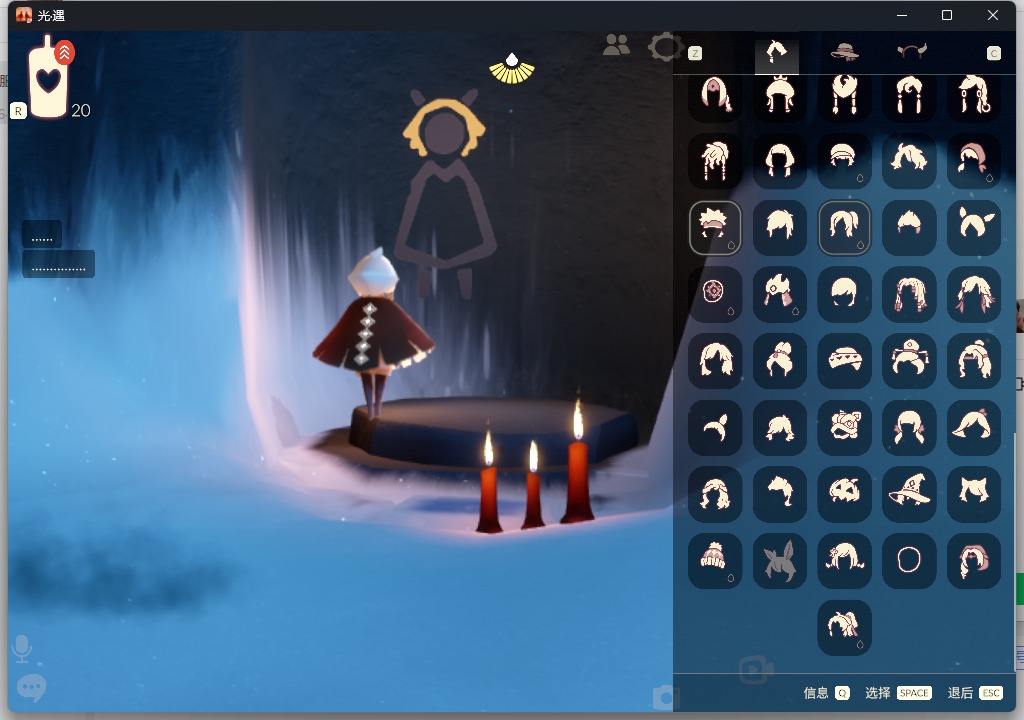Select the ponytail with pink ribbon in last row
1024x720 pixels.
tap(844, 627)
